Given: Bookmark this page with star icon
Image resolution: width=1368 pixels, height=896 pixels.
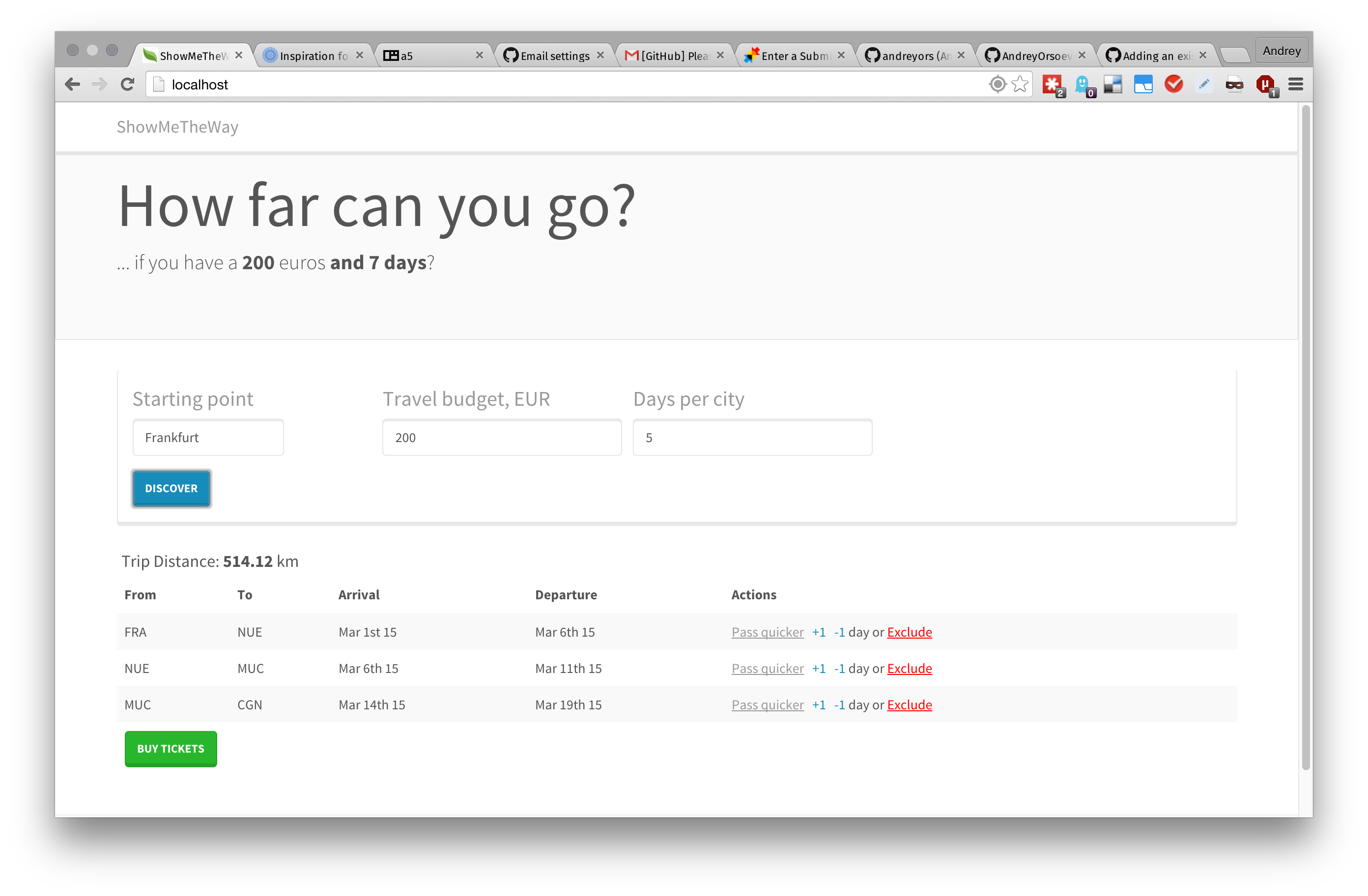Looking at the screenshot, I should (x=1020, y=84).
